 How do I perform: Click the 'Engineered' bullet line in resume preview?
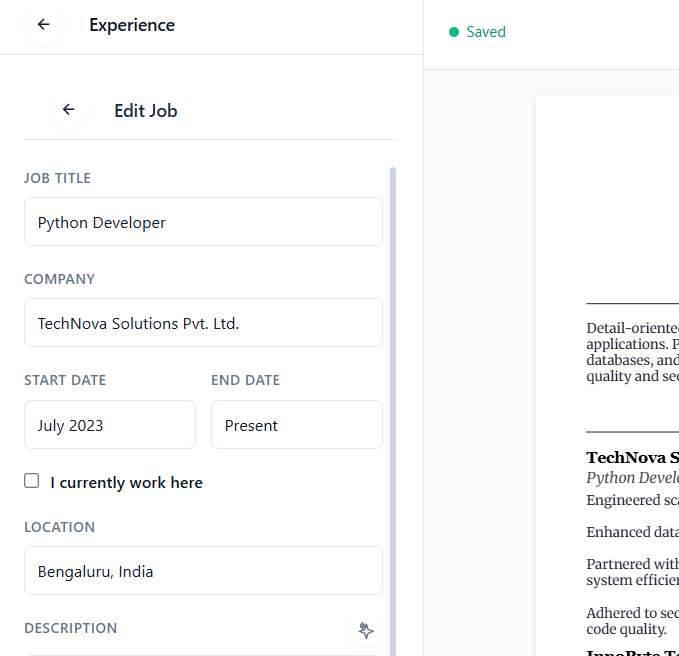point(632,500)
